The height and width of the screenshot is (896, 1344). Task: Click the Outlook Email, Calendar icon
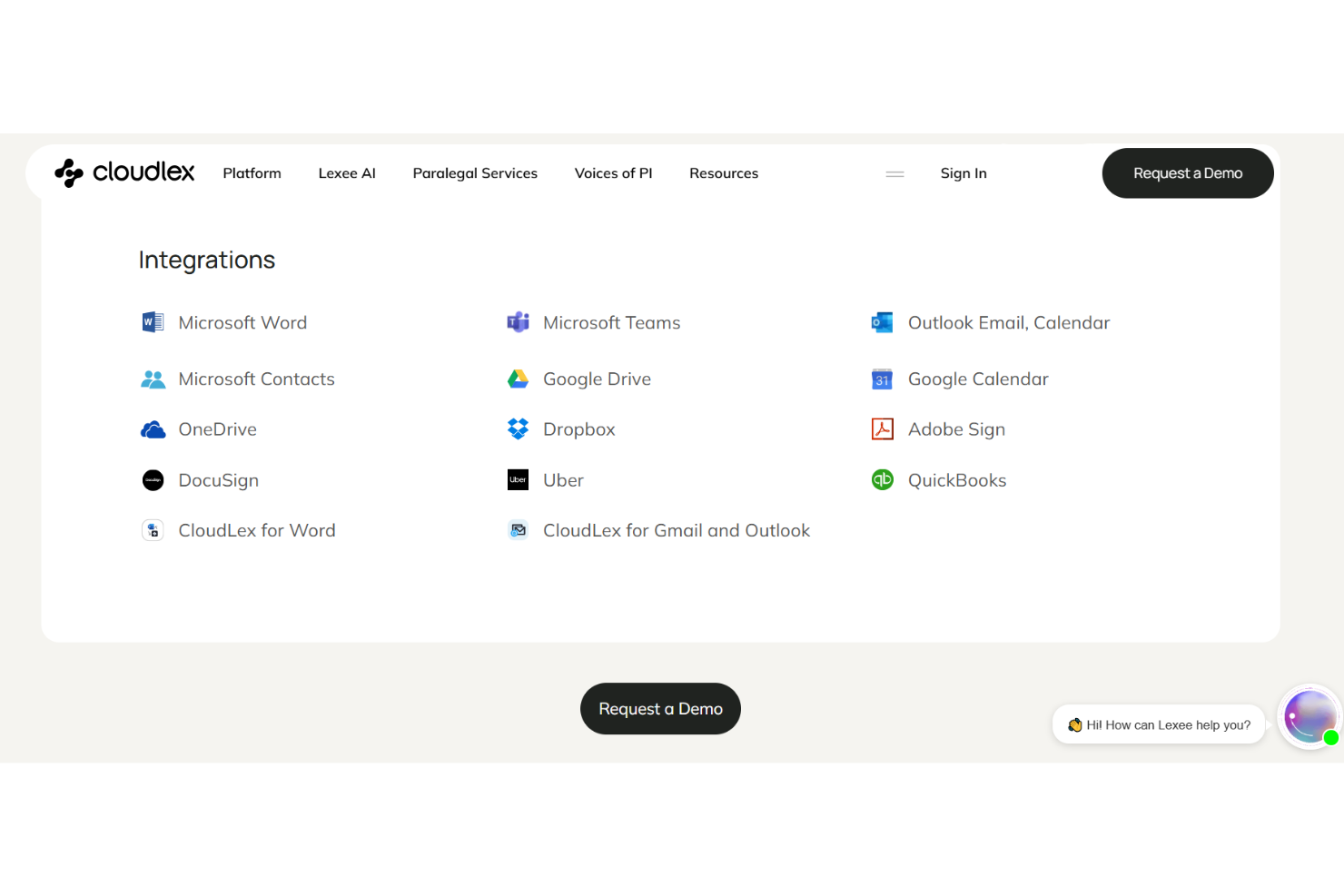[x=882, y=322]
